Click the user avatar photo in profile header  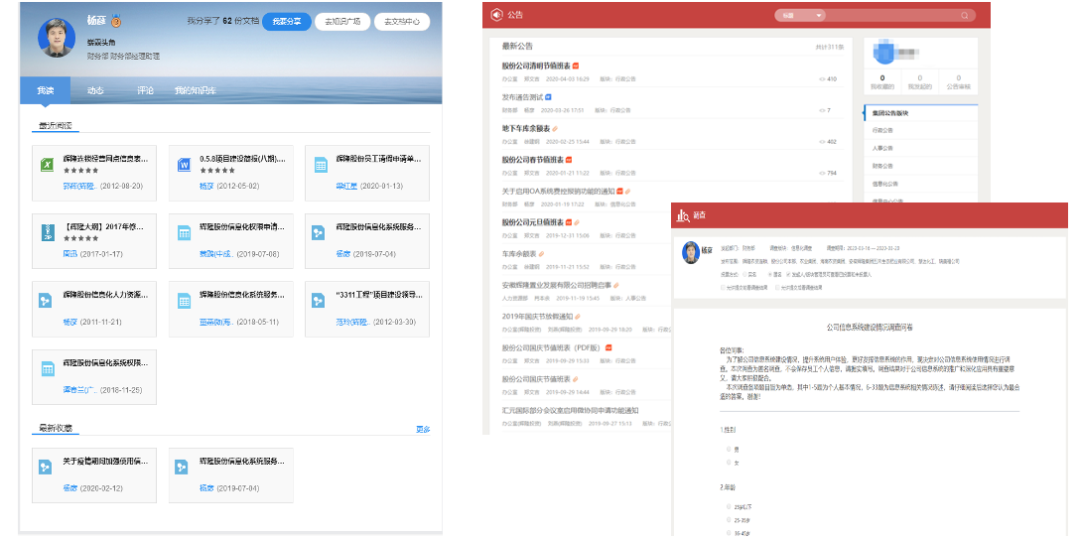tap(56, 38)
